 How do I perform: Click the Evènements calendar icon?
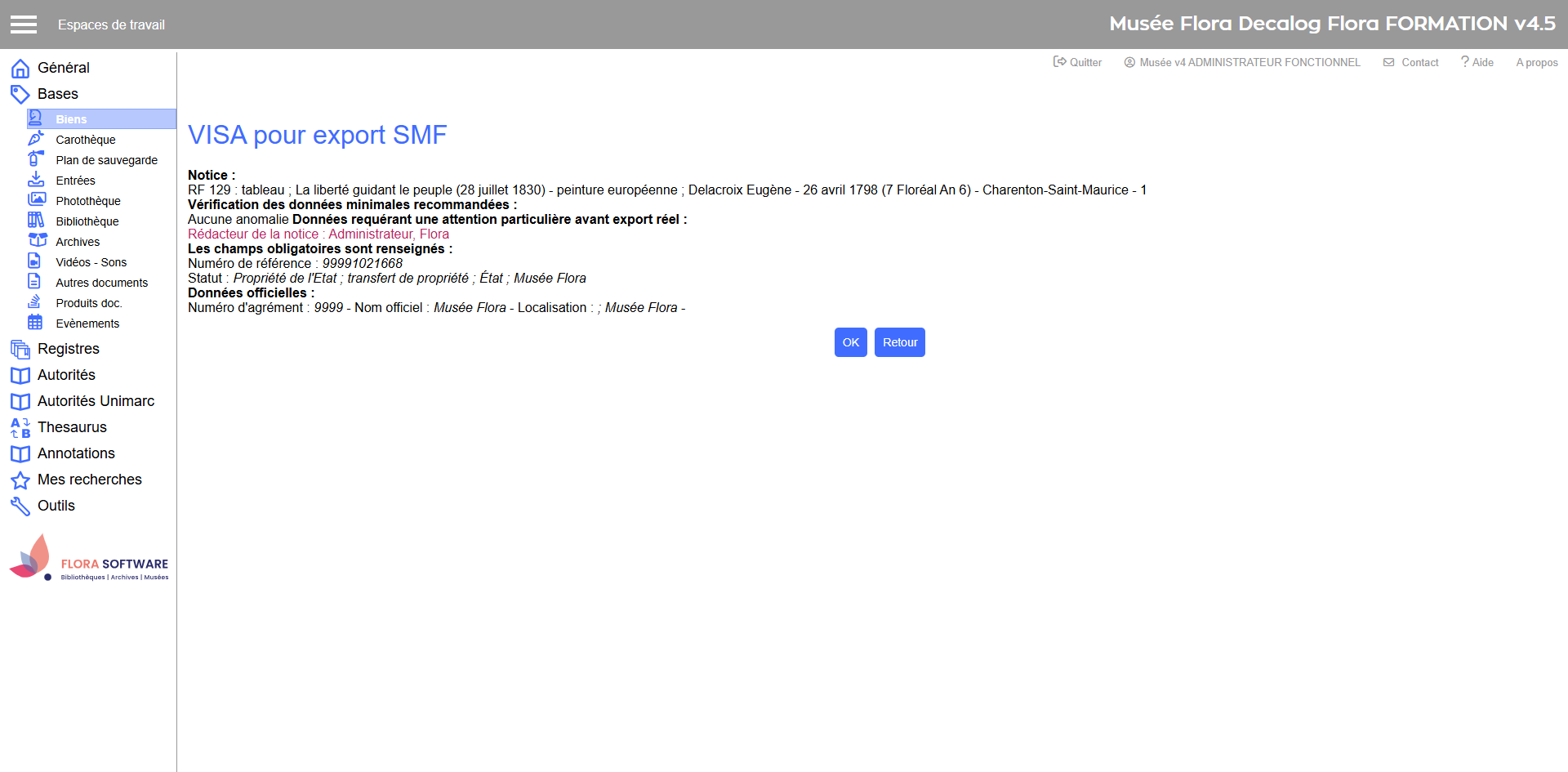tap(35, 323)
